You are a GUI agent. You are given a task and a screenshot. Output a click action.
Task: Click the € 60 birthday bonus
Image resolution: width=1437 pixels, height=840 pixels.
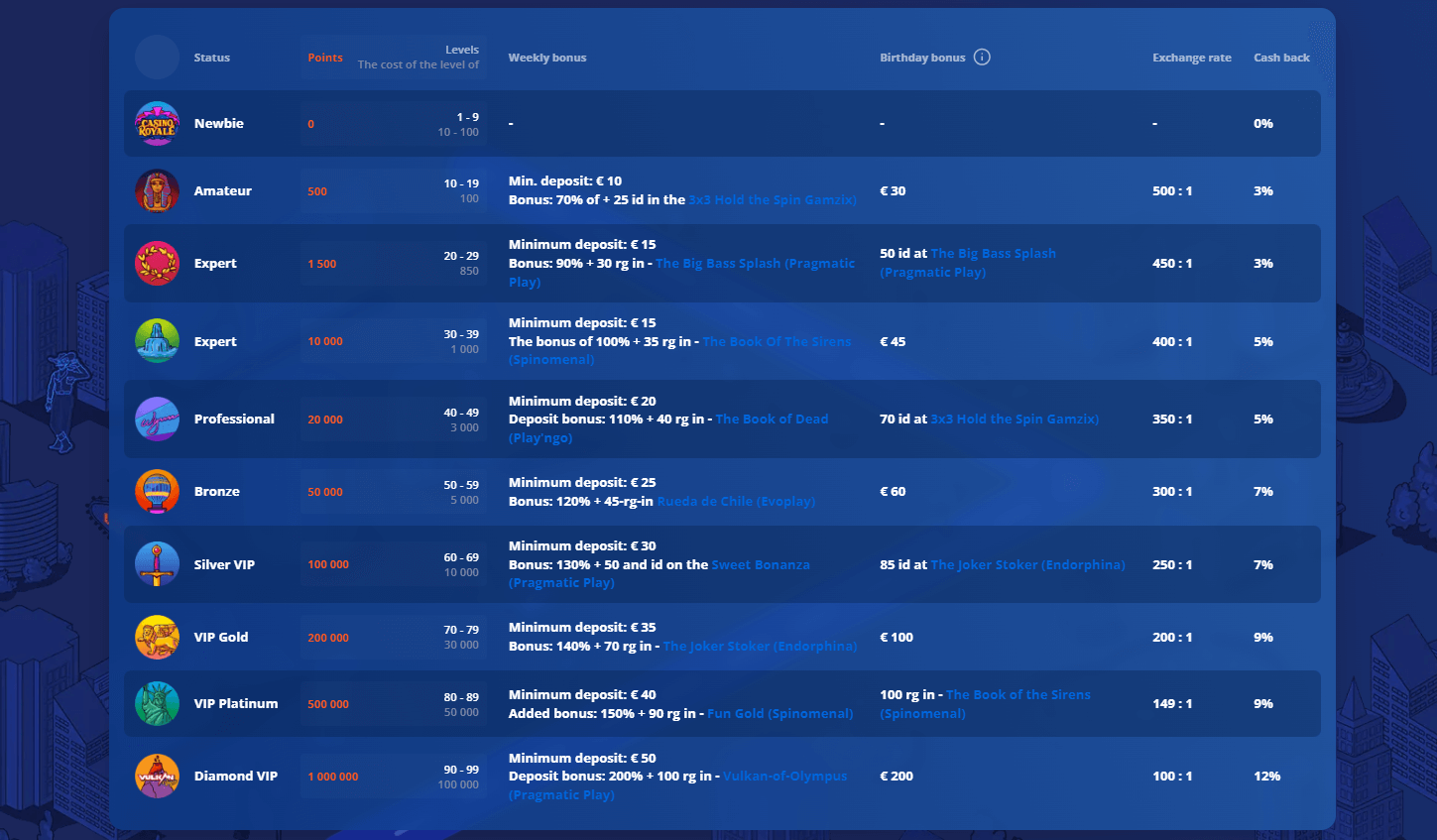click(893, 491)
